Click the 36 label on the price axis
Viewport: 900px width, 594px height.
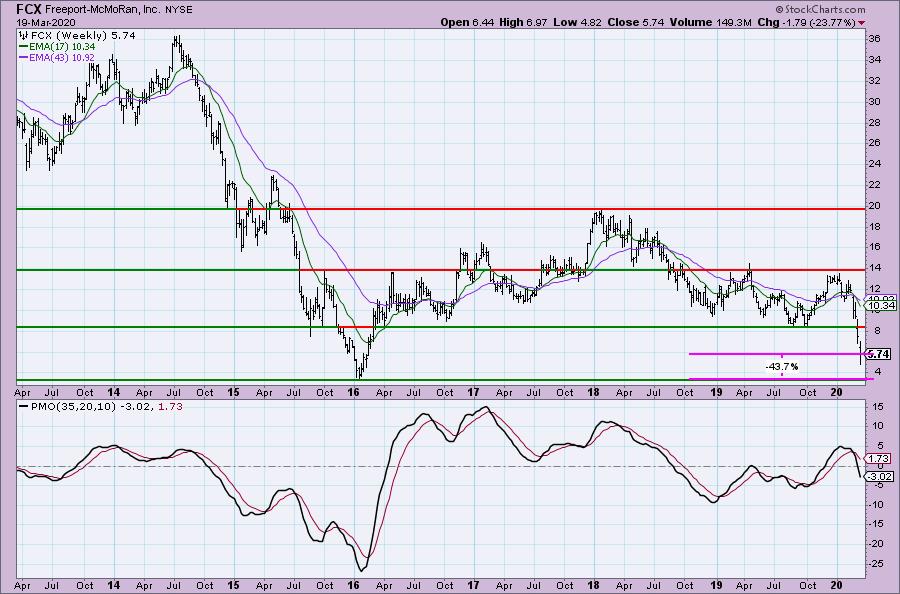(874, 39)
